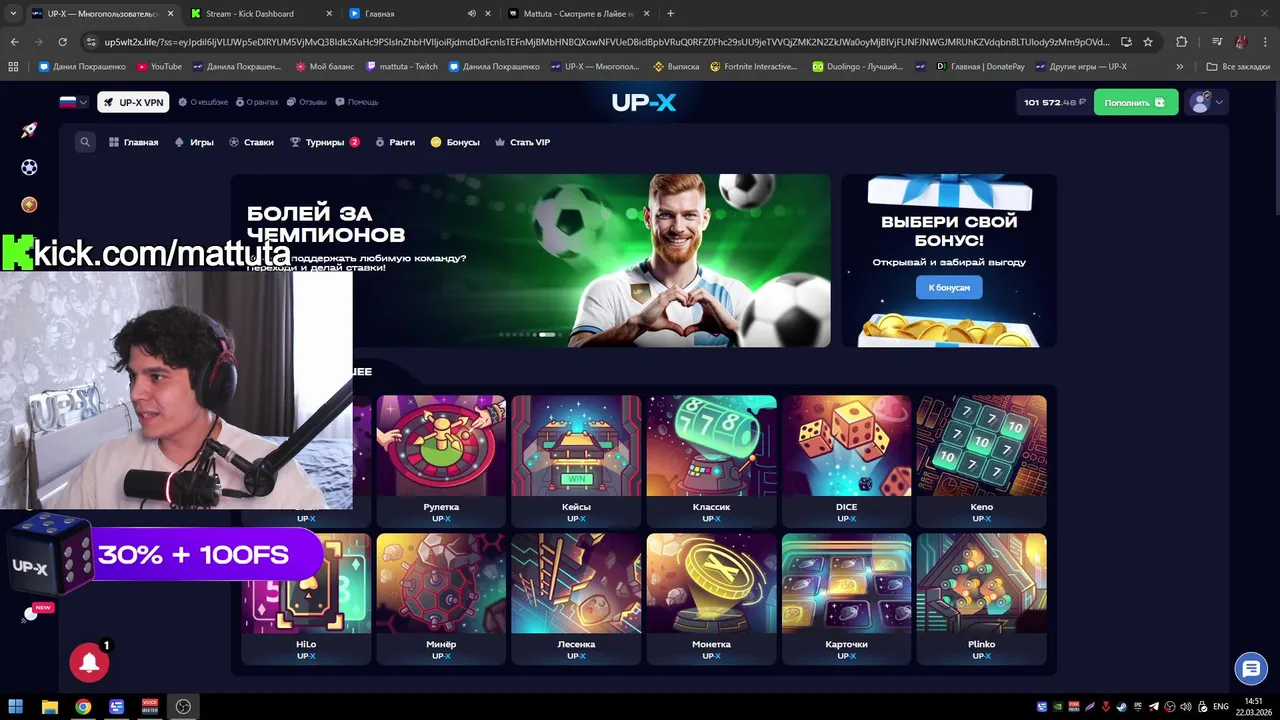1280x720 pixels.
Task: Open the Бонусы menu item
Action: (455, 142)
